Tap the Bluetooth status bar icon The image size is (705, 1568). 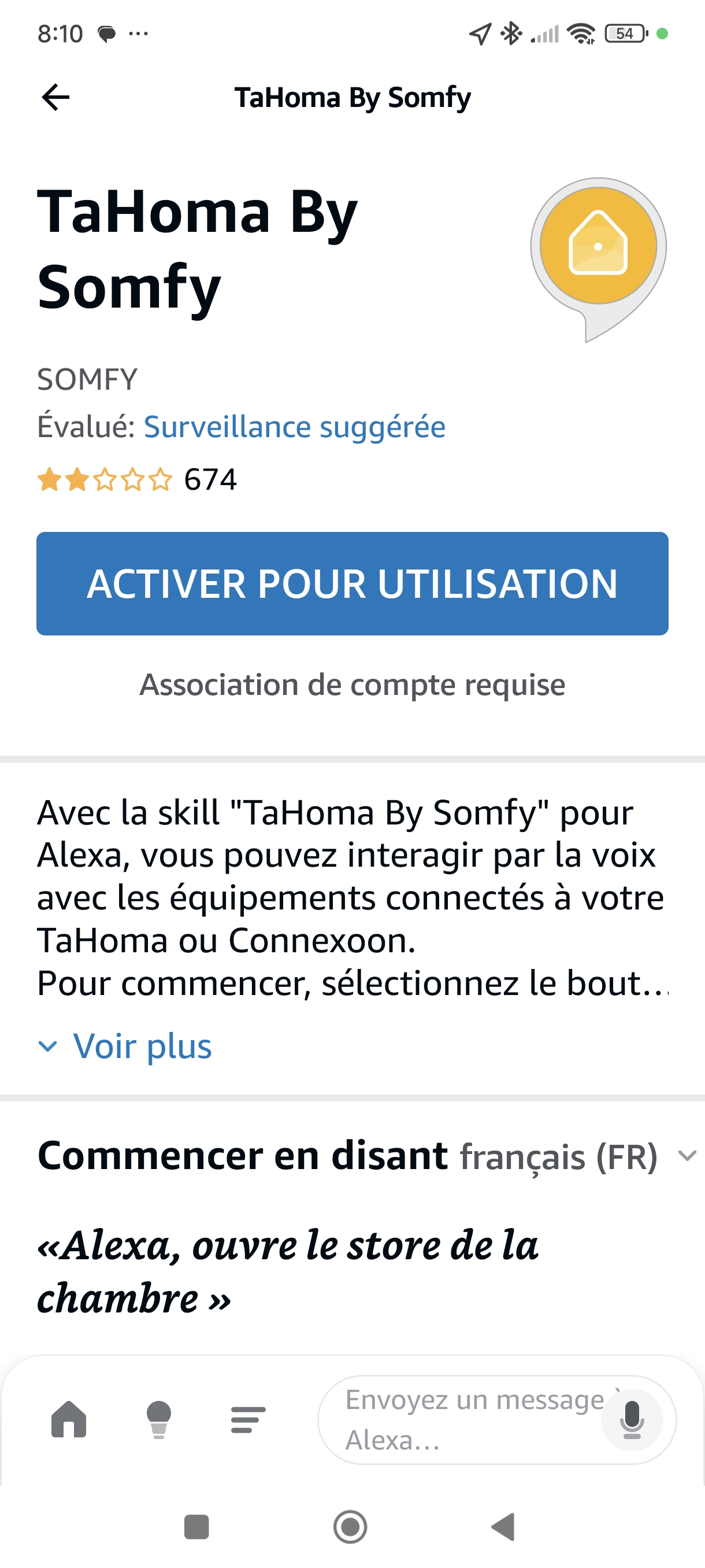(511, 34)
